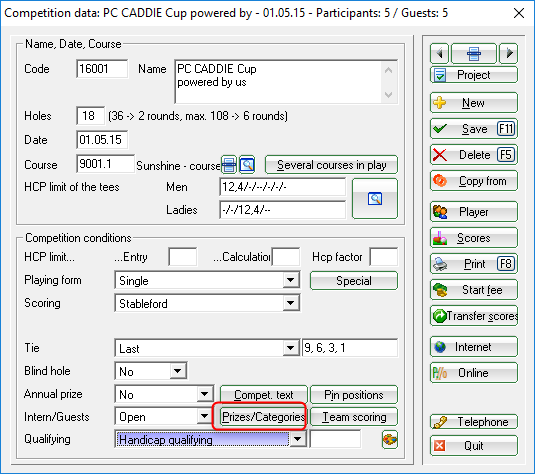
Task: Open the color palette icon beside Qualifying
Action: (x=390, y=439)
